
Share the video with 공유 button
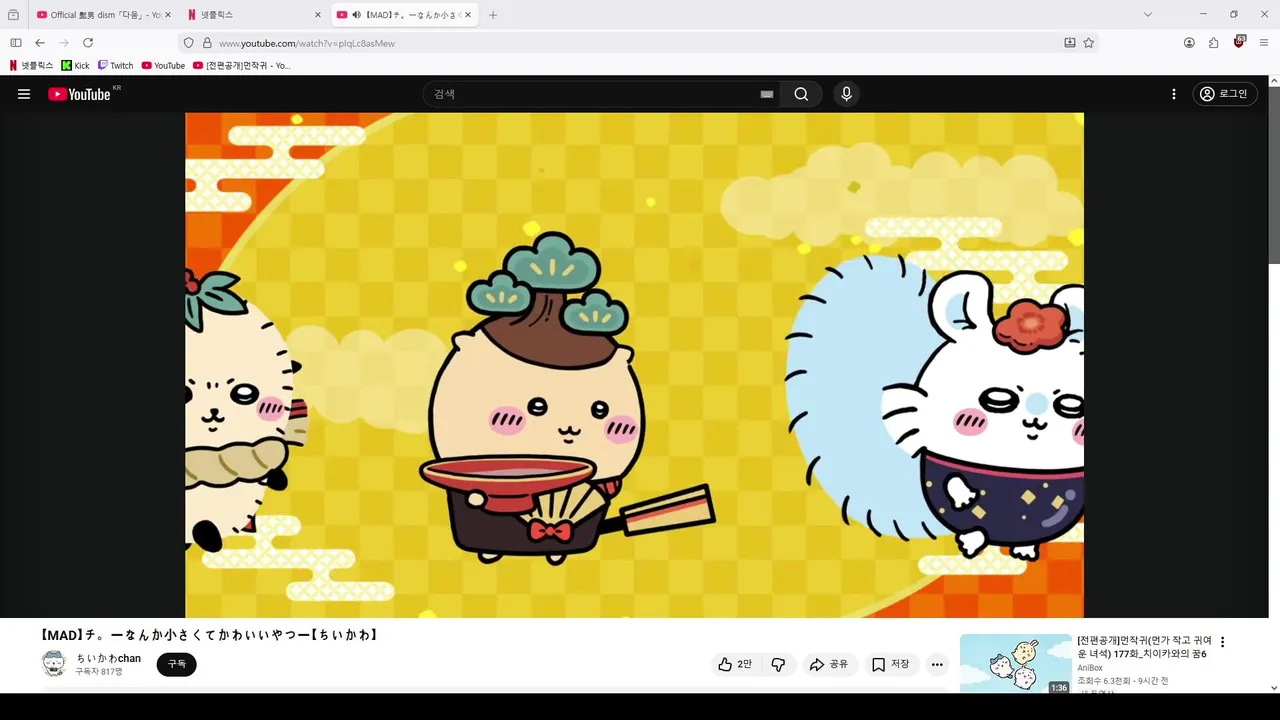(x=829, y=664)
